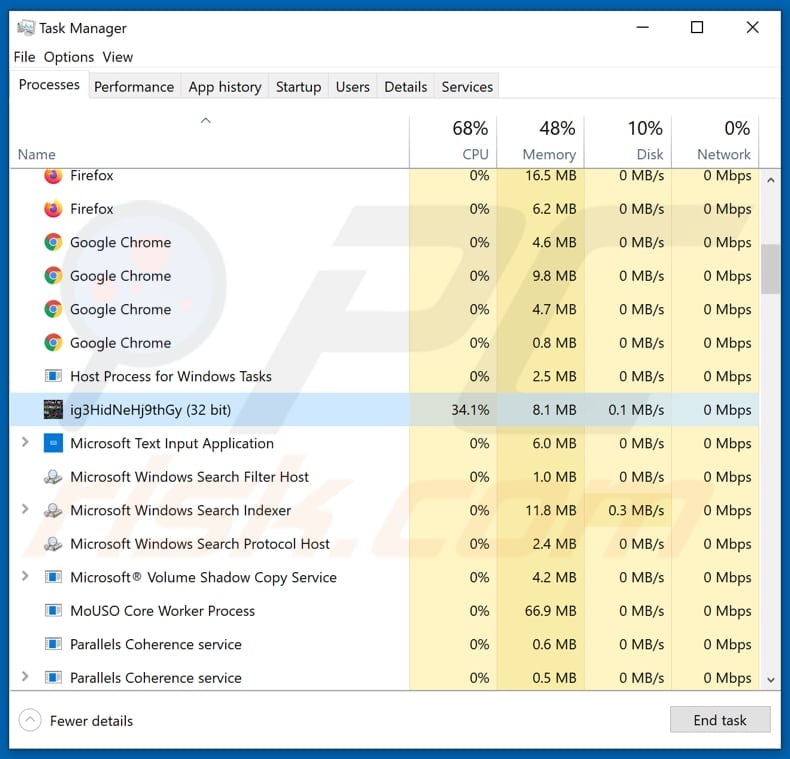Switch to the Details tab
Viewport: 790px width, 759px height.
(406, 87)
